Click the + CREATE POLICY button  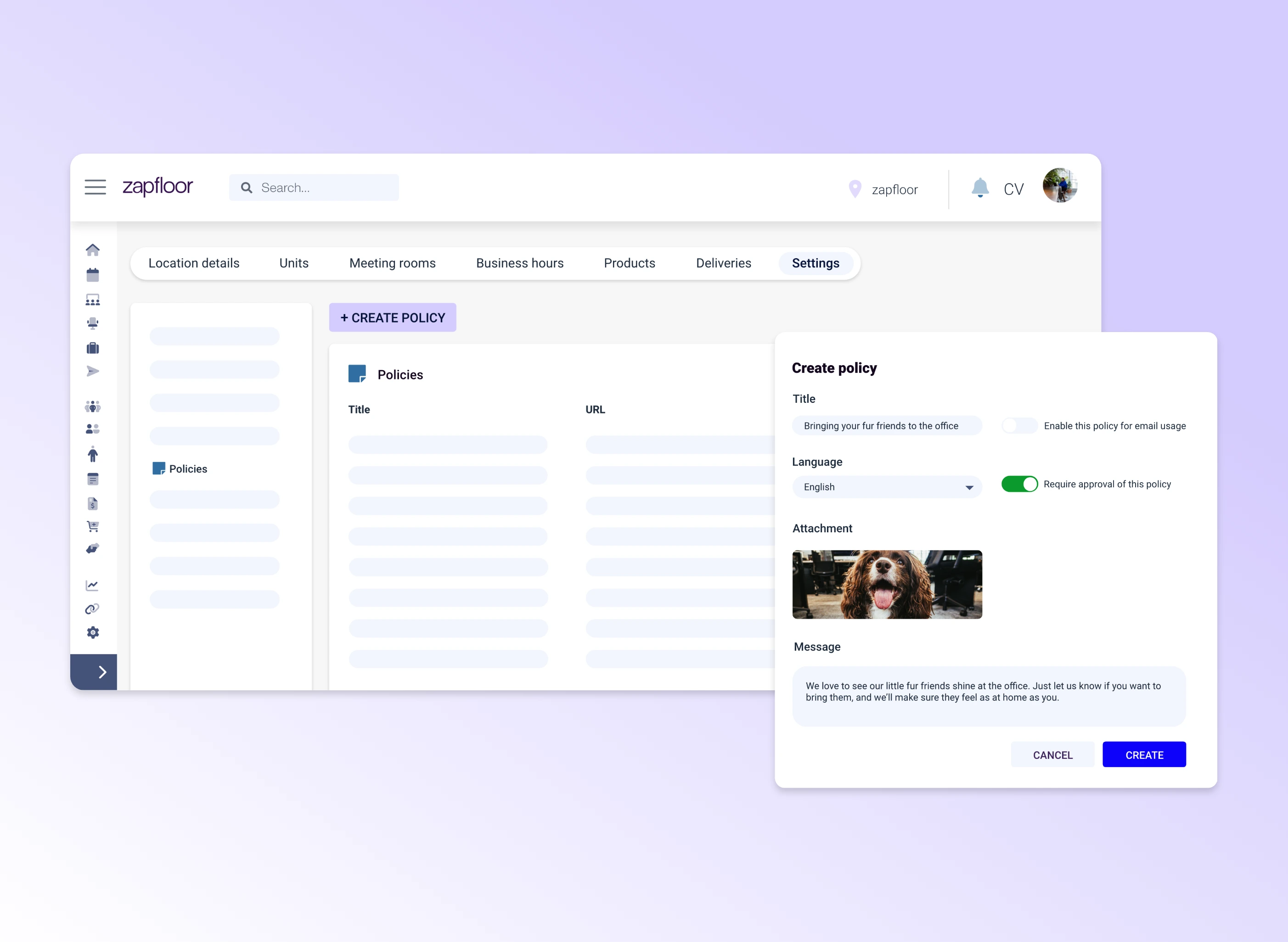coord(392,317)
